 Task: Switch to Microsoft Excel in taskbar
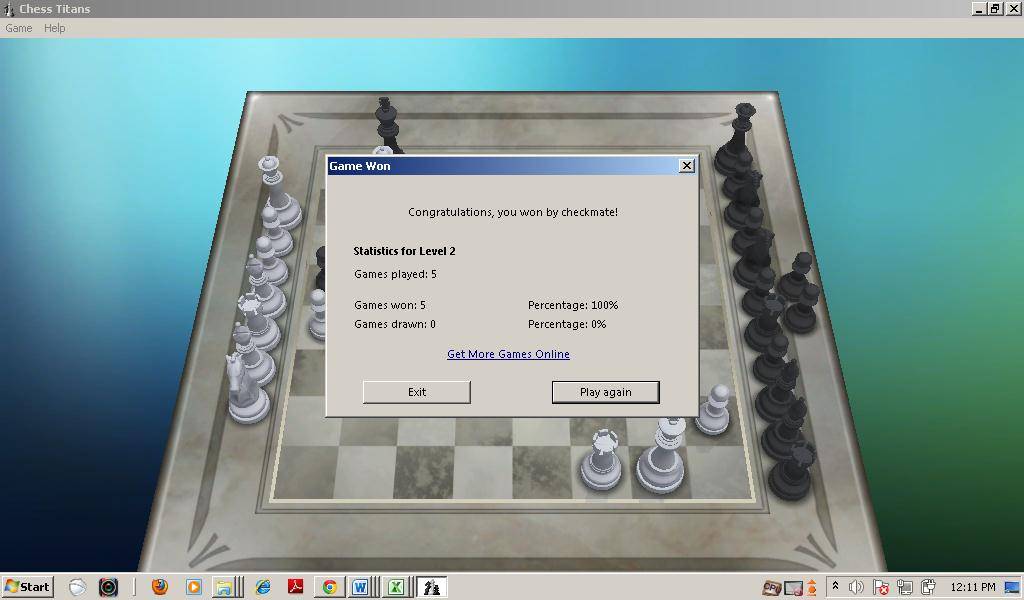[395, 587]
